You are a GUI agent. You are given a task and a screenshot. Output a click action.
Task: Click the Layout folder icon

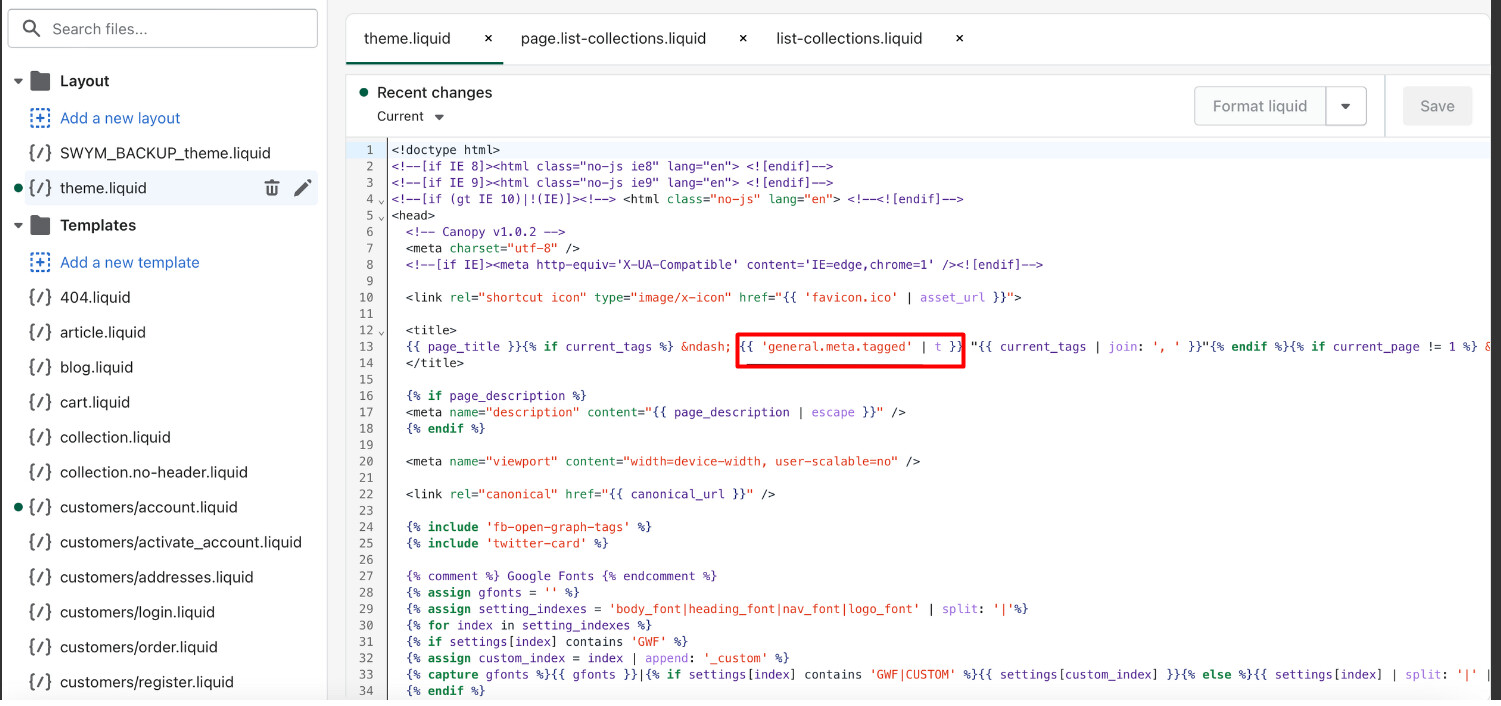click(40, 81)
